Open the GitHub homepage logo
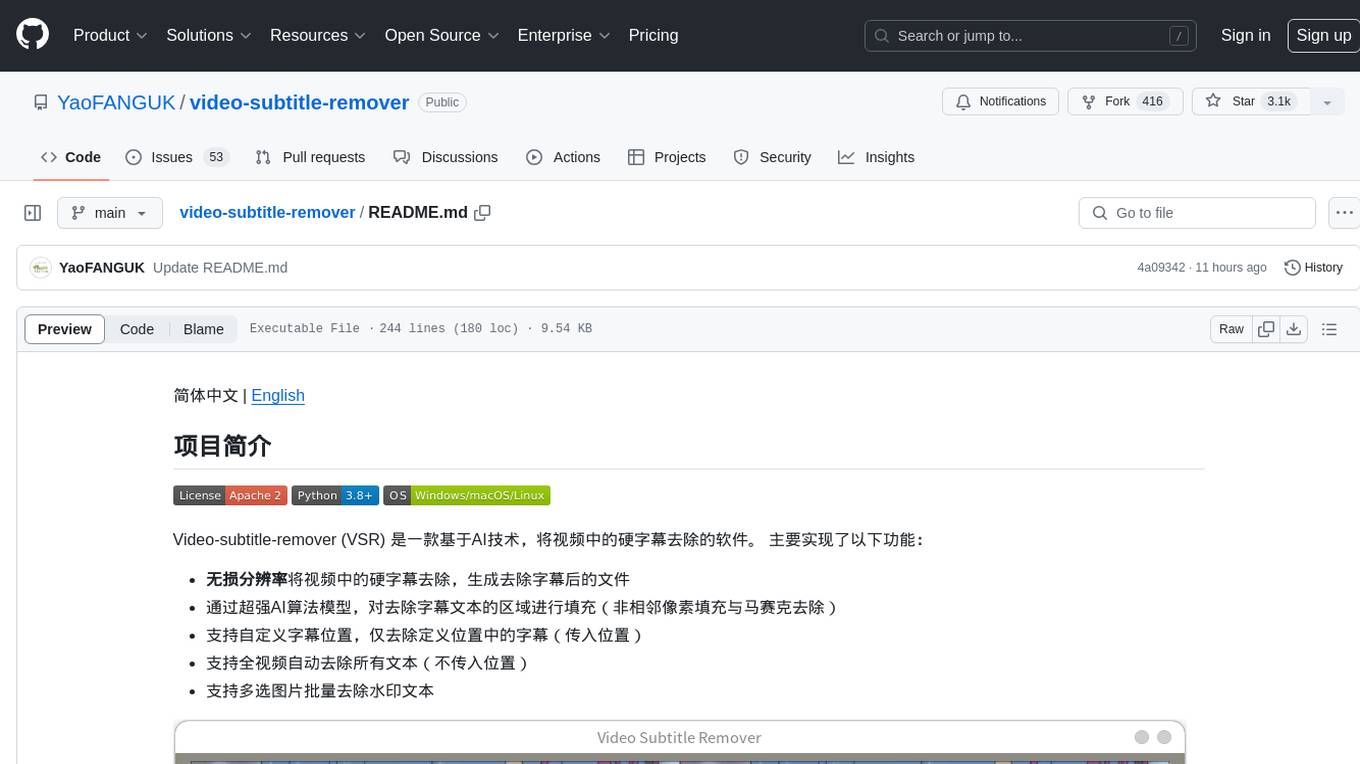This screenshot has width=1360, height=764. pos(32,35)
